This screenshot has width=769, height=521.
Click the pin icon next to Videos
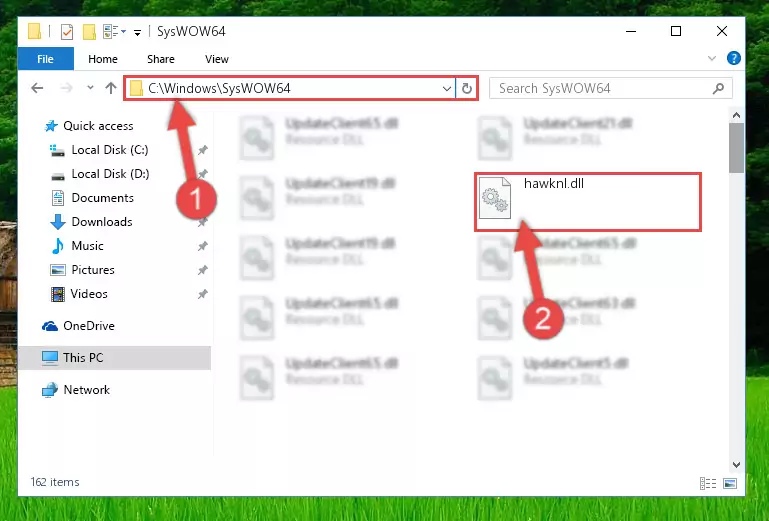pyautogui.click(x=203, y=294)
